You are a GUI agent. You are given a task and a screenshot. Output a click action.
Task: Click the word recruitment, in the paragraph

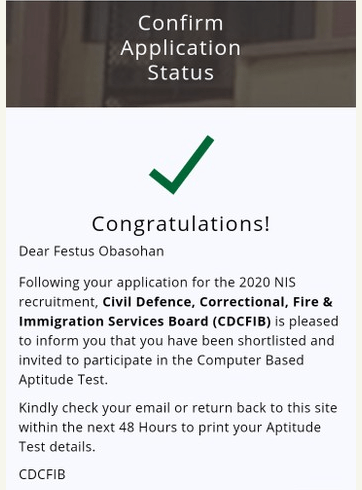(59, 302)
